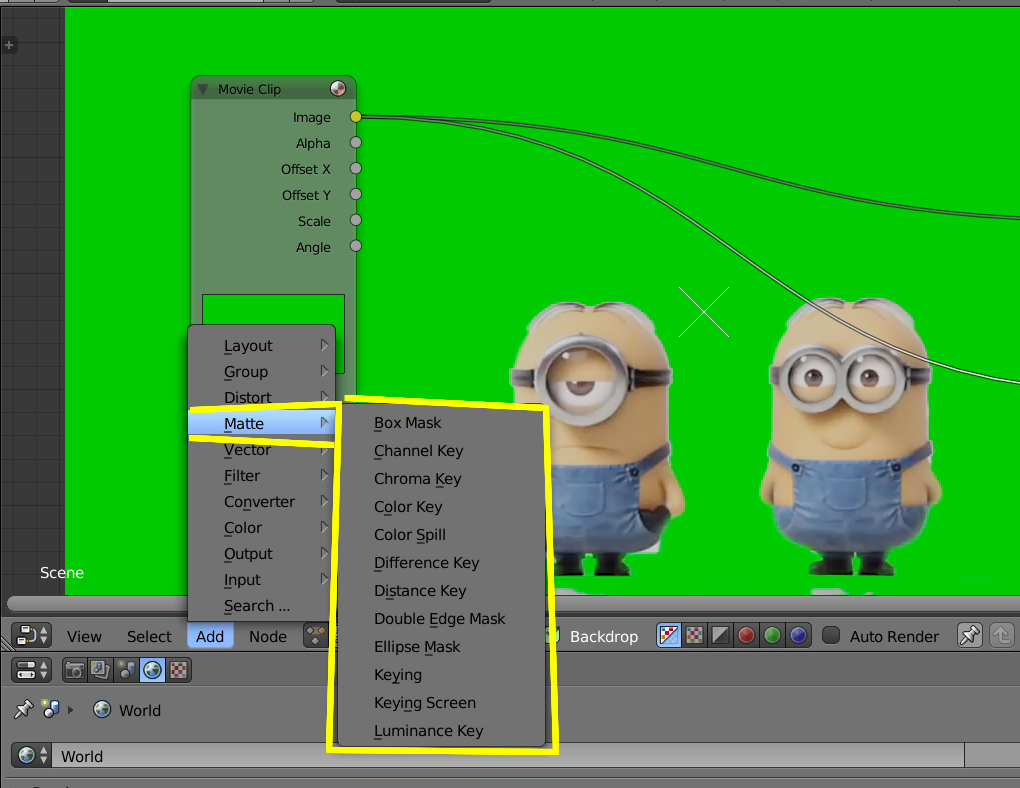
Task: Open the Output submenu
Action: click(262, 554)
